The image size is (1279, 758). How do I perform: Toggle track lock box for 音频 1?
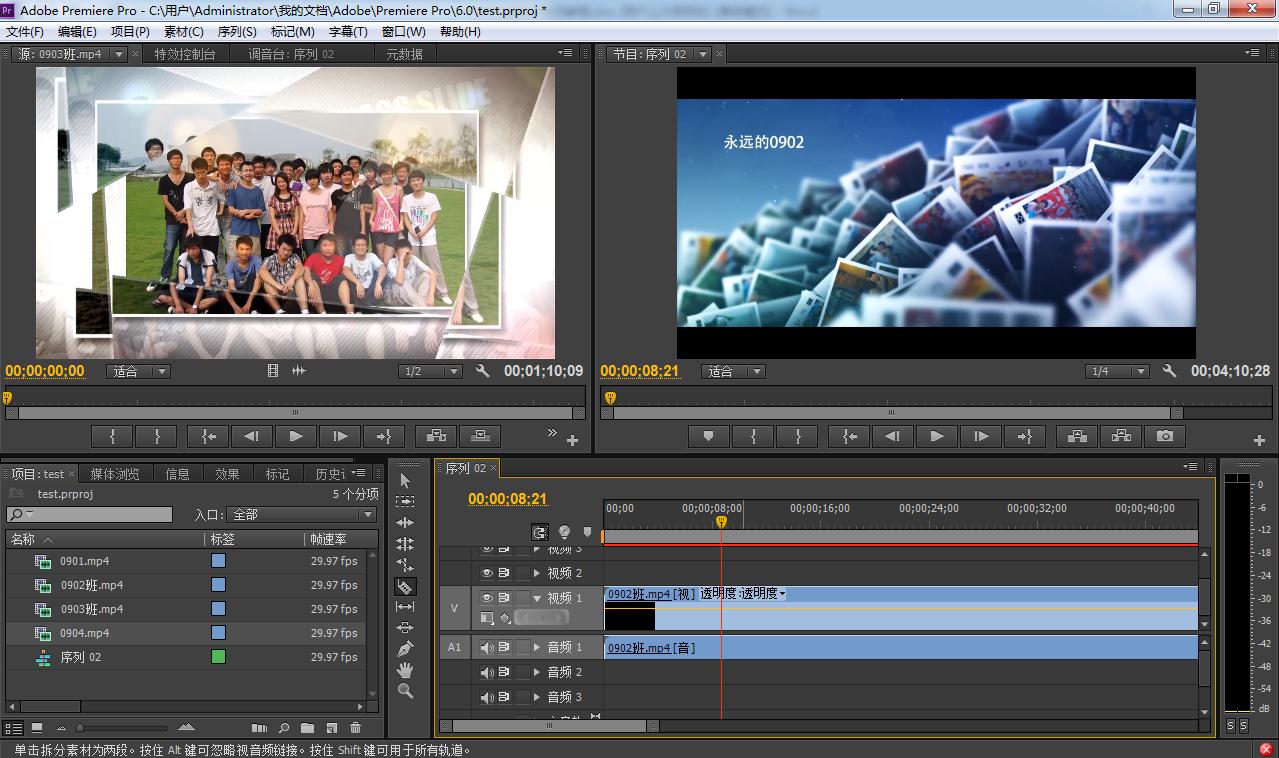click(x=522, y=647)
